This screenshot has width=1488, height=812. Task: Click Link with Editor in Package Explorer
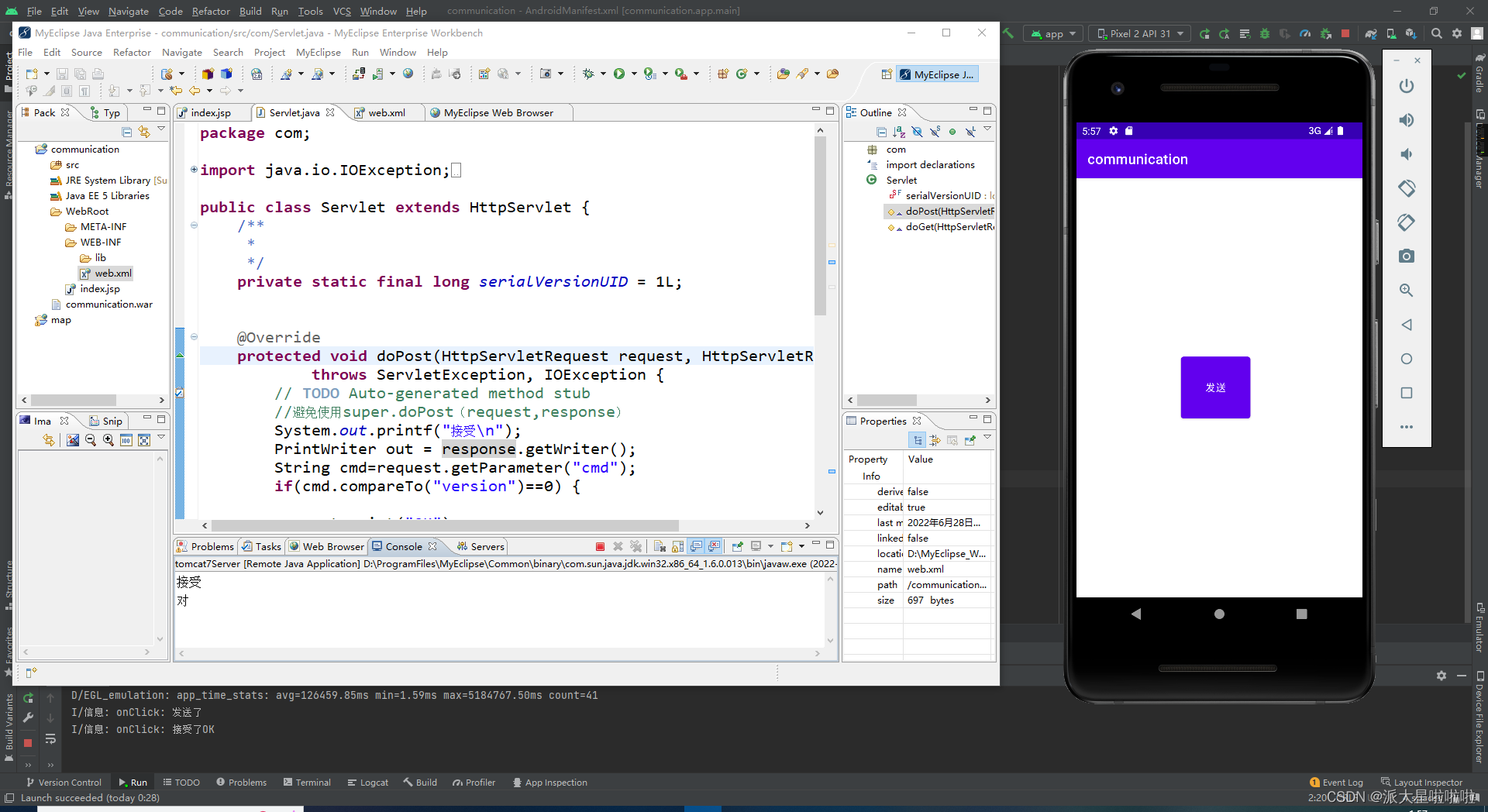coord(144,131)
